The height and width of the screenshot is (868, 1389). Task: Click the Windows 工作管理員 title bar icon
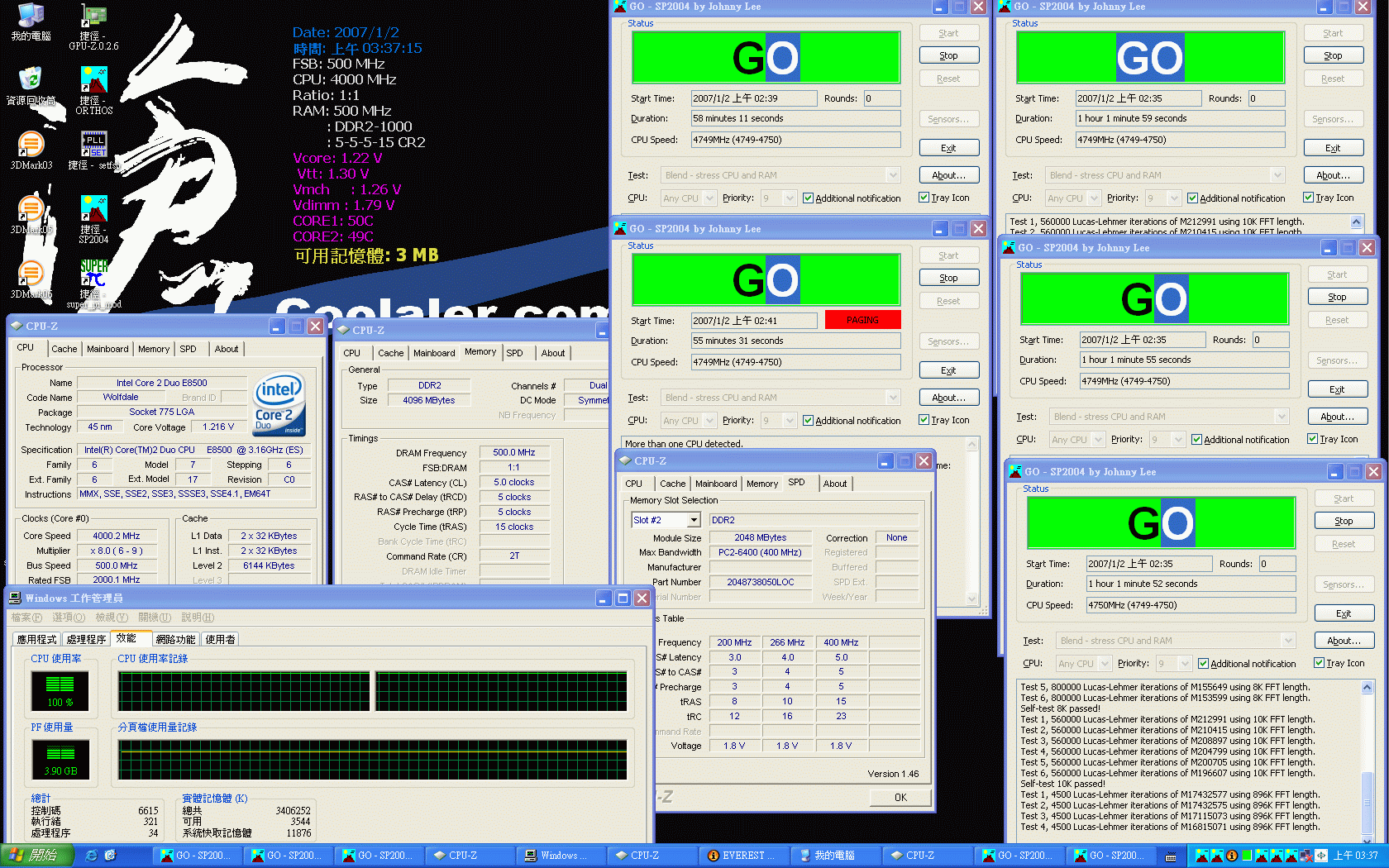(x=15, y=598)
